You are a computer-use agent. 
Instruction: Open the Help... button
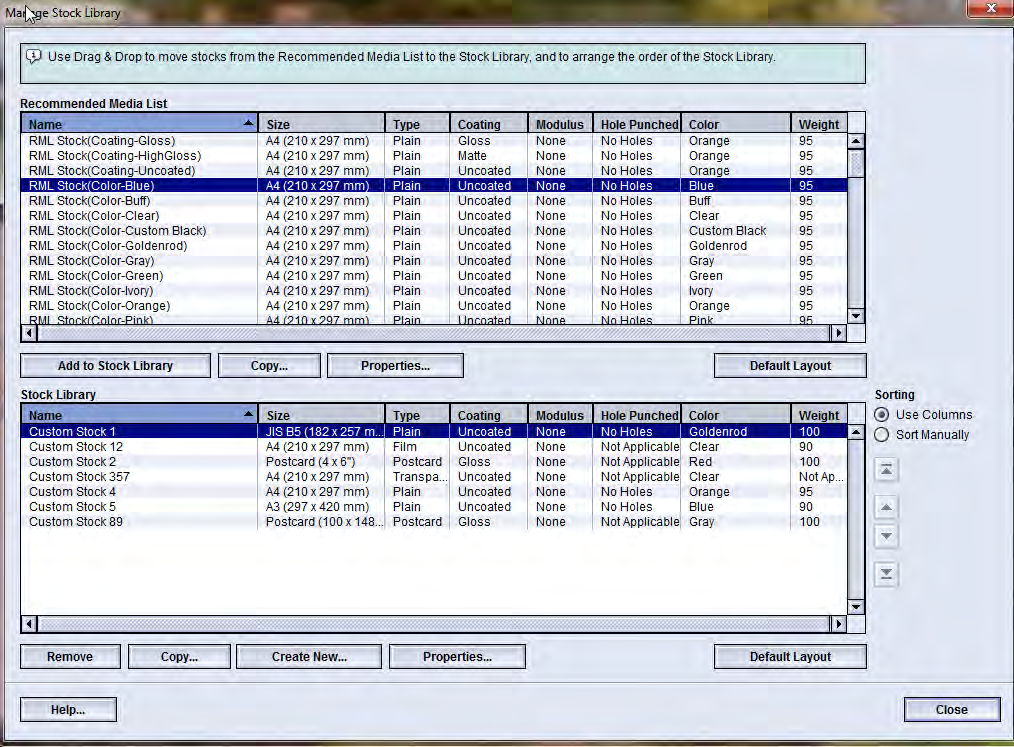pyautogui.click(x=69, y=709)
